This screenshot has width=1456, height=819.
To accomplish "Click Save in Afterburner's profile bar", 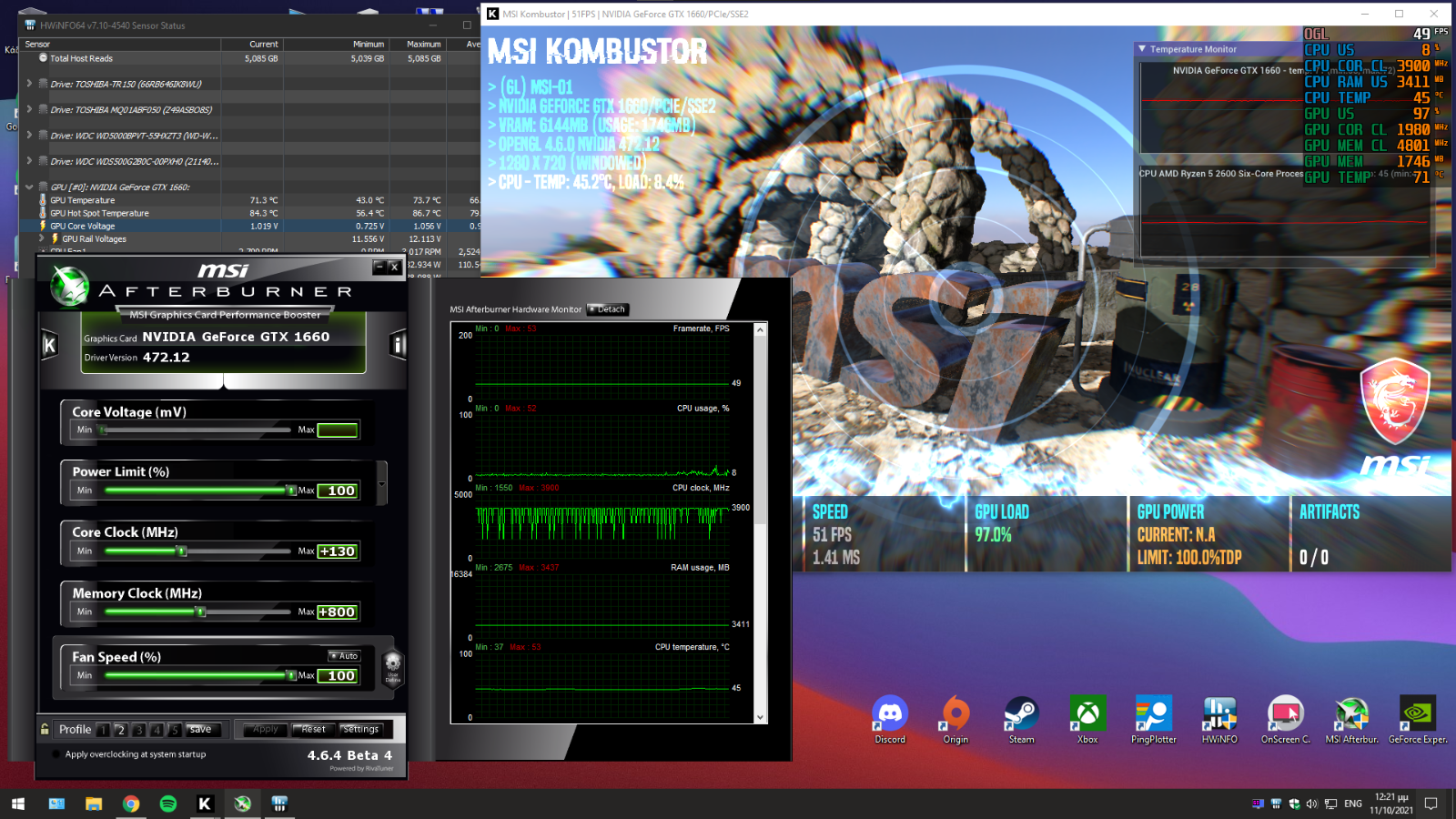I will (x=201, y=730).
